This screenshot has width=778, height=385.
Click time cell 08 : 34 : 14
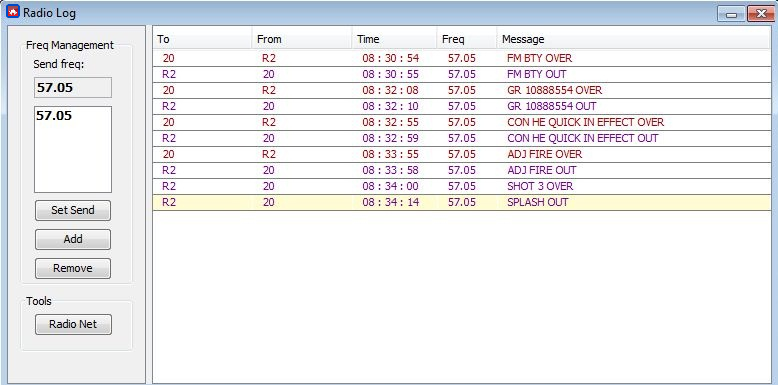click(390, 202)
